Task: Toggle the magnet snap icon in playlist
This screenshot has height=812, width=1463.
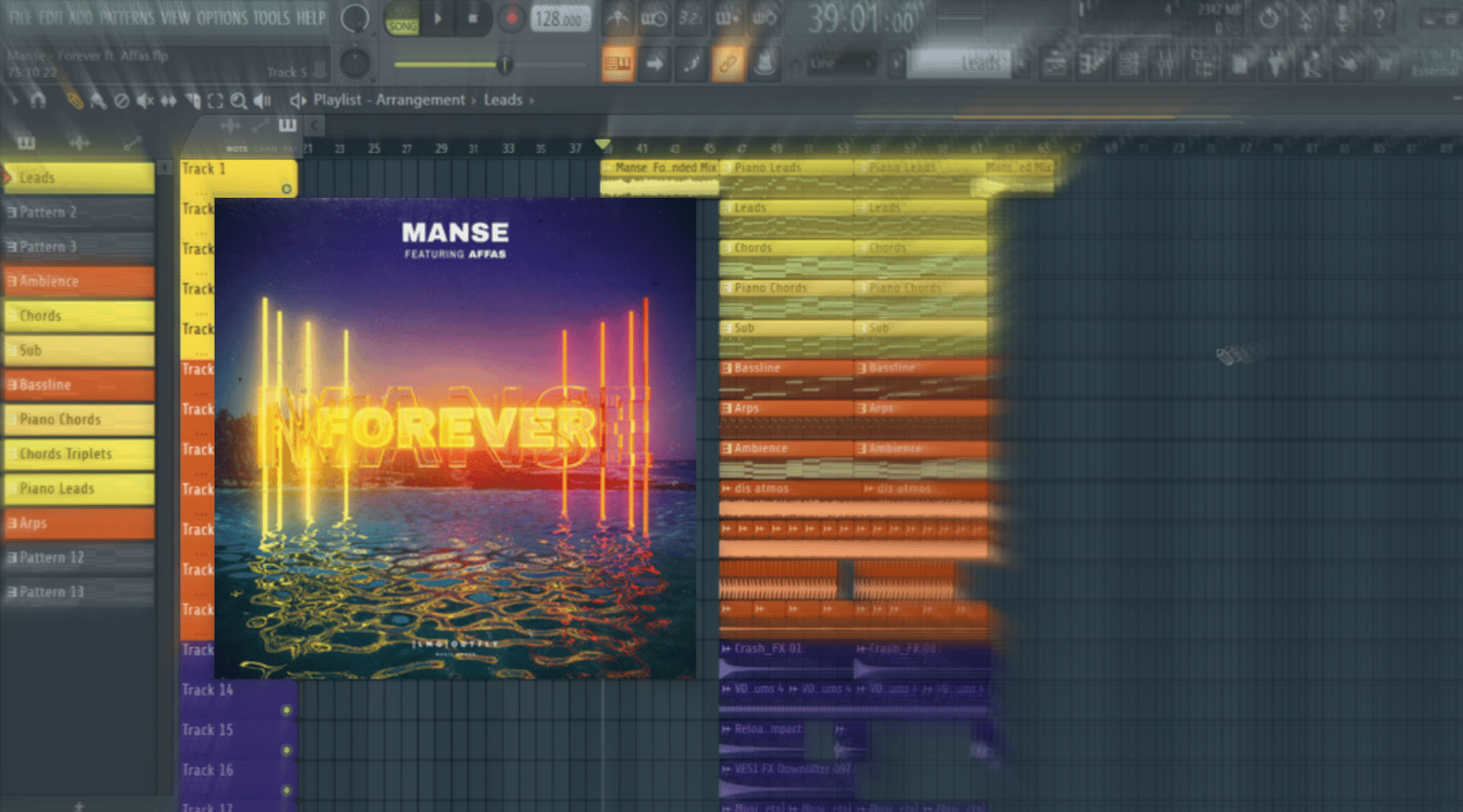Action: click(x=38, y=100)
